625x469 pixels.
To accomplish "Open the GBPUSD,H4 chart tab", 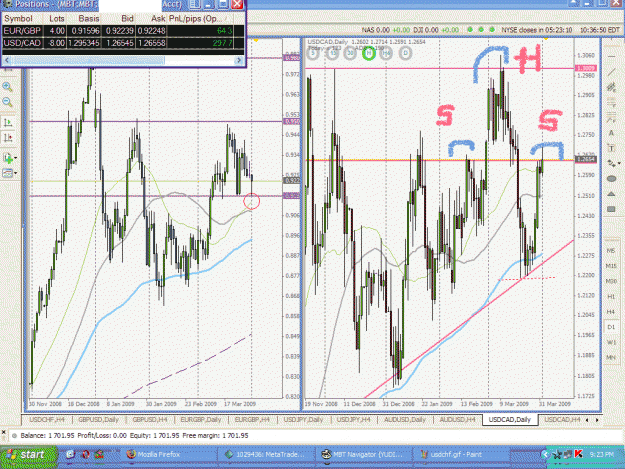I will pos(149,420).
